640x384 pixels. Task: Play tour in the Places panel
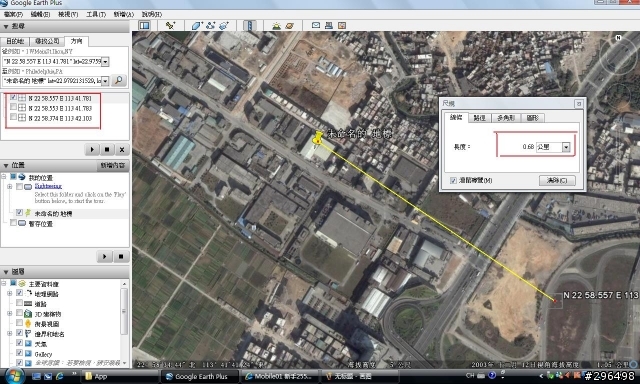pyautogui.click(x=104, y=256)
